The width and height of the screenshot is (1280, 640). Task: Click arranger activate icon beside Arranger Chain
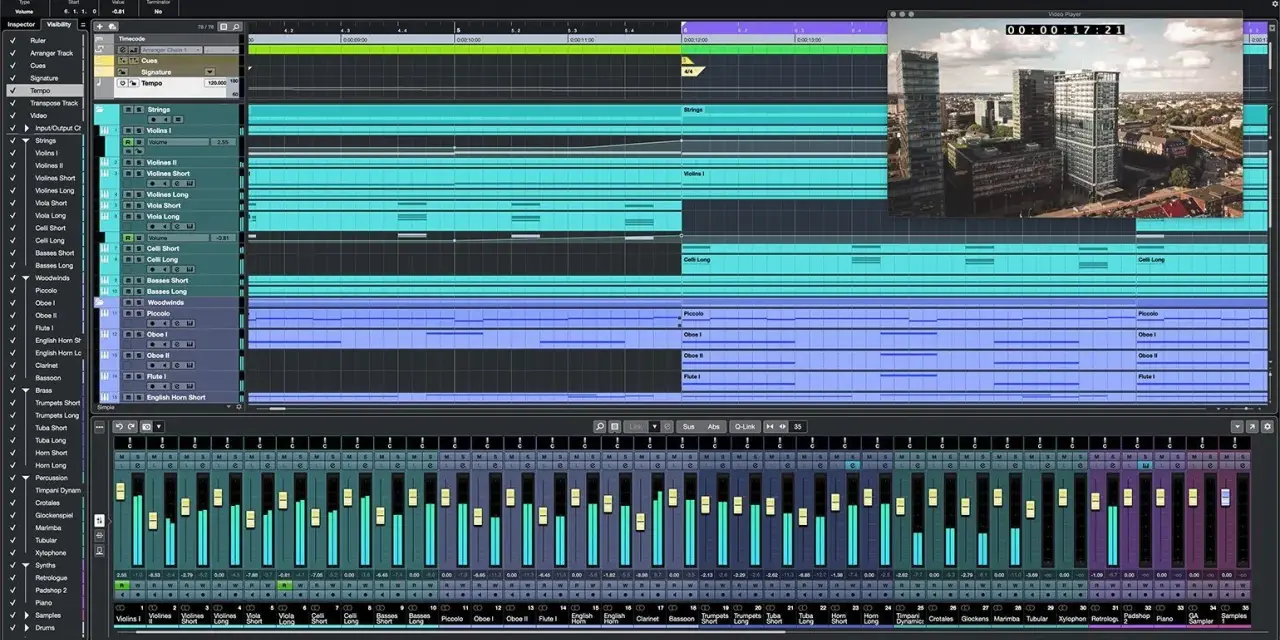point(122,50)
